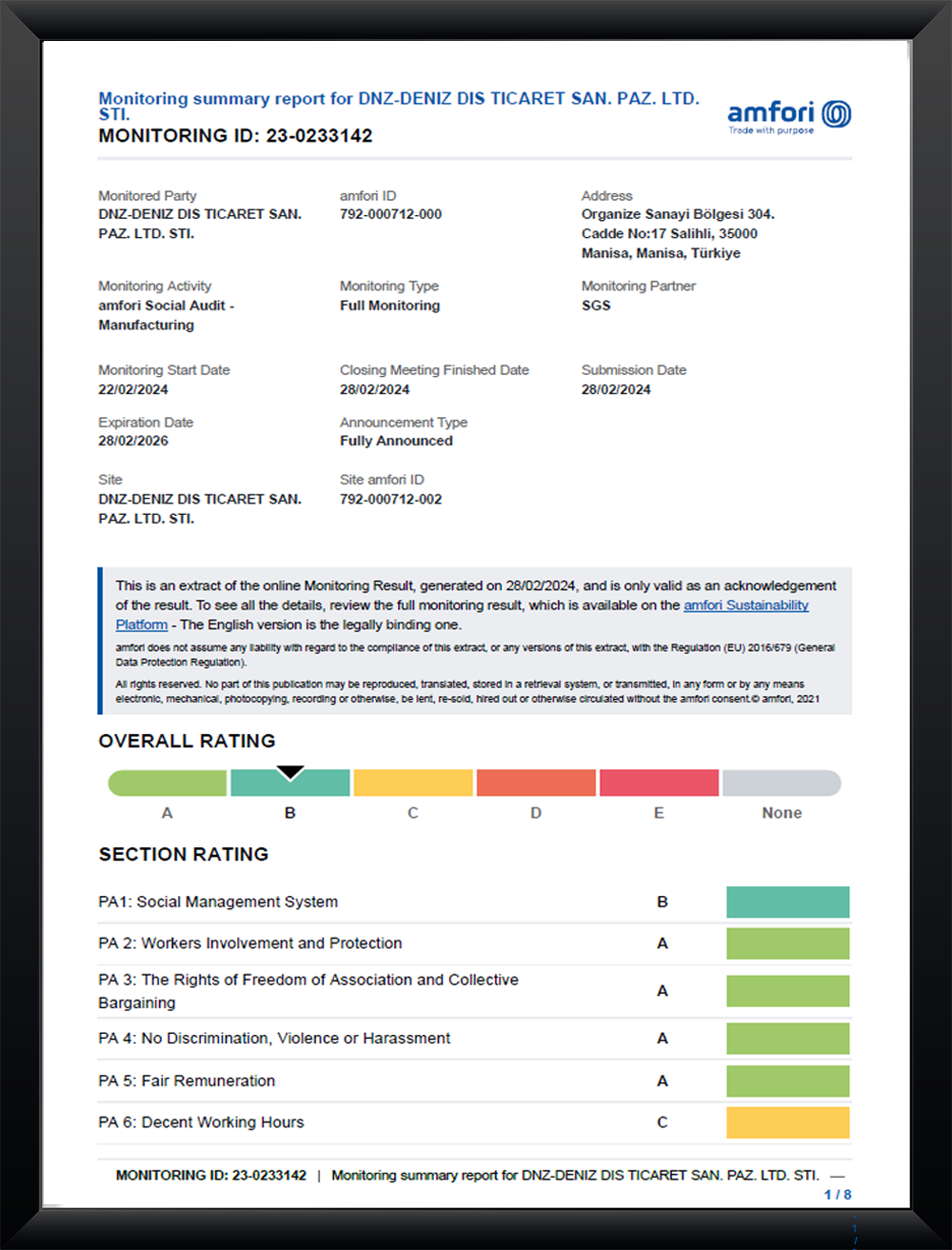This screenshot has height=1250, width=952.
Task: Click the amfori logo in the header
Action: pos(788,116)
